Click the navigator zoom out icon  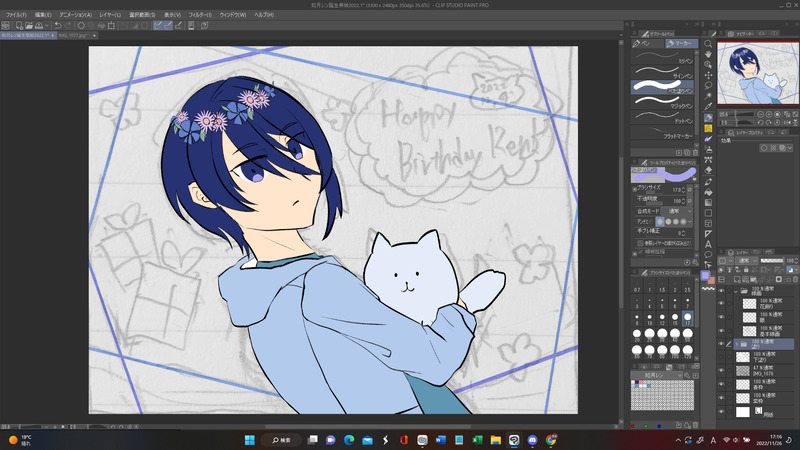760,114
